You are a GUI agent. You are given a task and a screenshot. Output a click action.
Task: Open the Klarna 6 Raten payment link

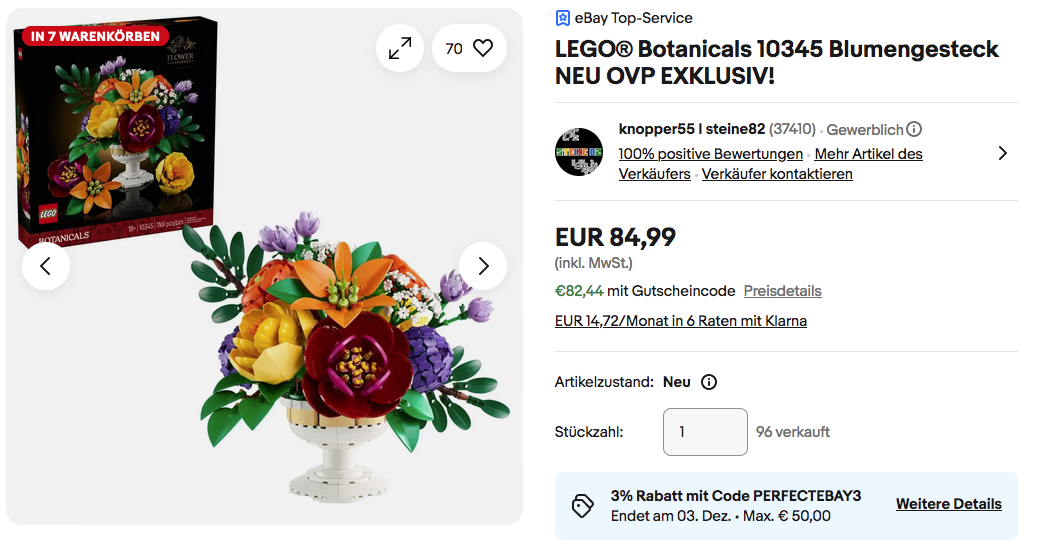pyautogui.click(x=680, y=321)
